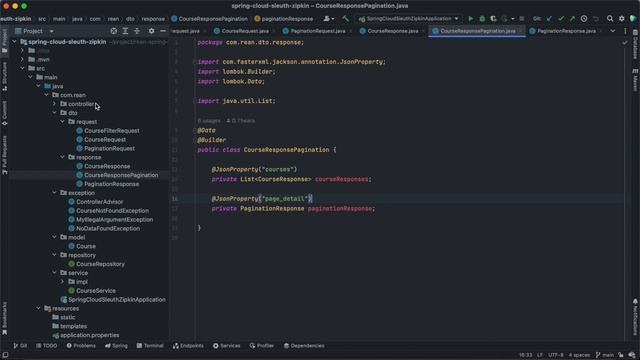Open Search Everywhere magnifier icon

coord(610,19)
